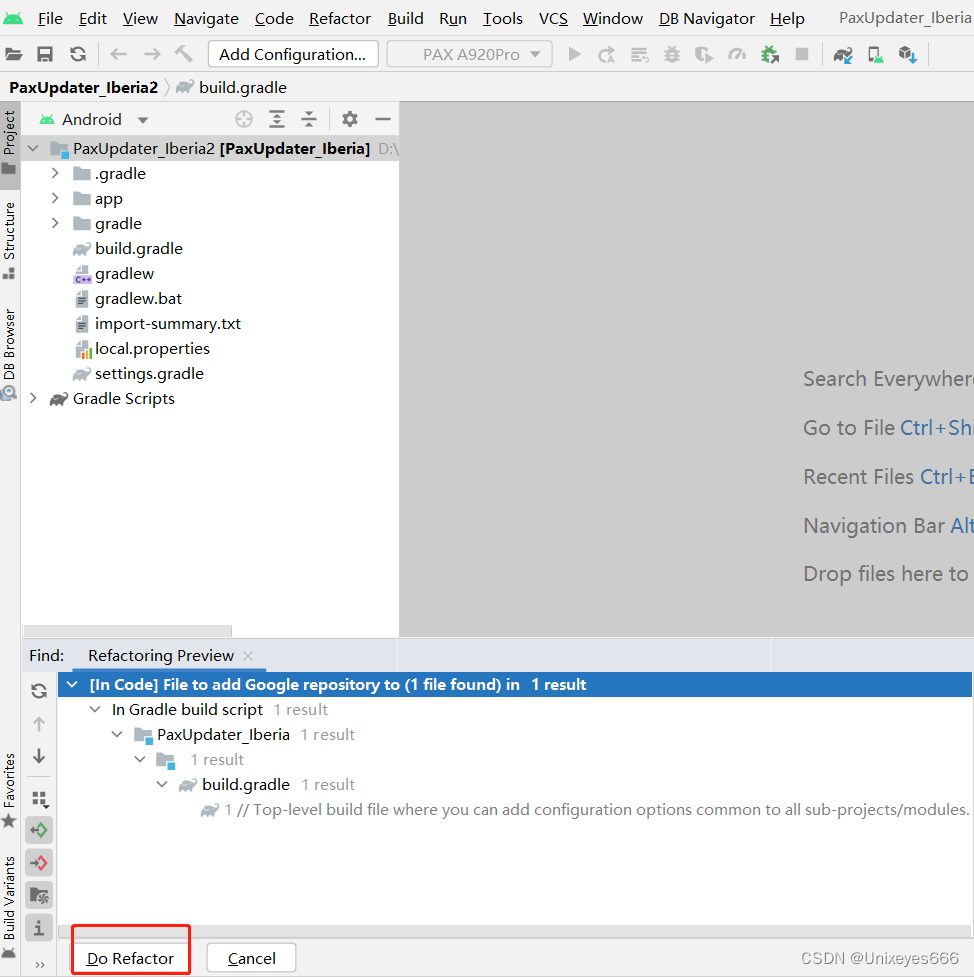The image size is (974, 977).
Task: Navigate forward with the right arrow
Action: click(x=152, y=55)
